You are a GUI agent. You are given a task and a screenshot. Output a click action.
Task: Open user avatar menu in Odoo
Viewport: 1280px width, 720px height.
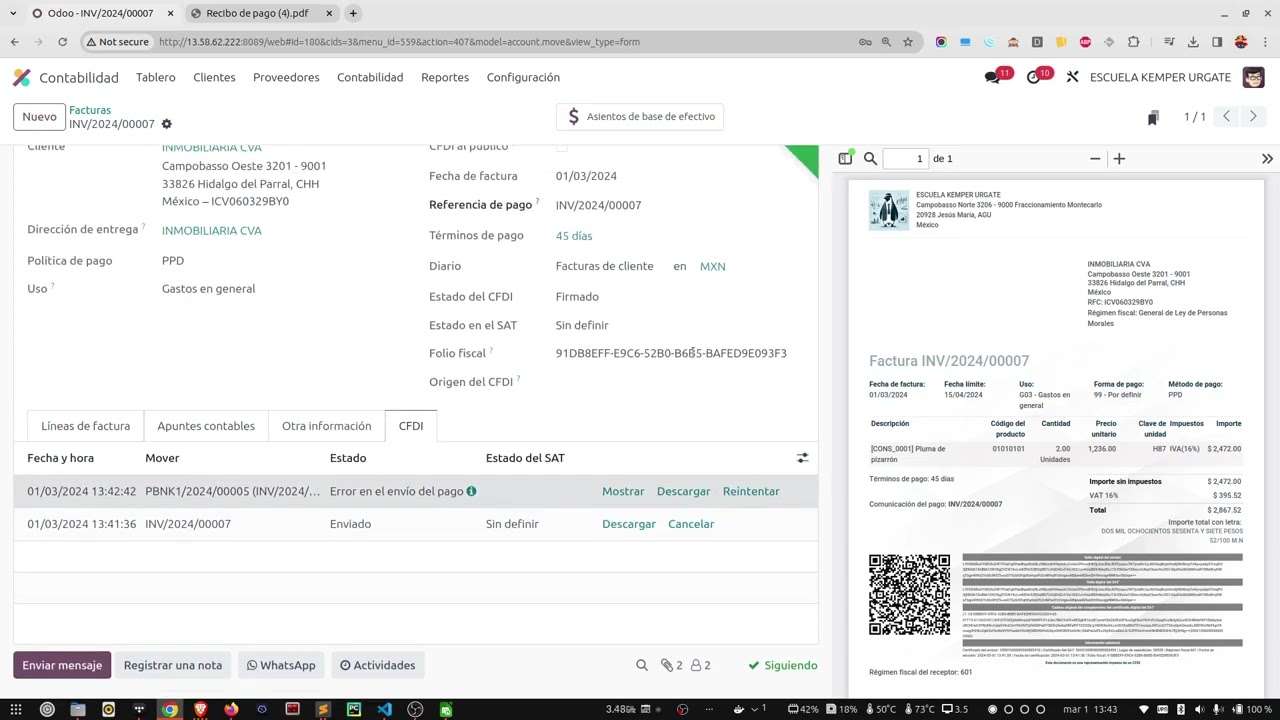coord(1253,77)
